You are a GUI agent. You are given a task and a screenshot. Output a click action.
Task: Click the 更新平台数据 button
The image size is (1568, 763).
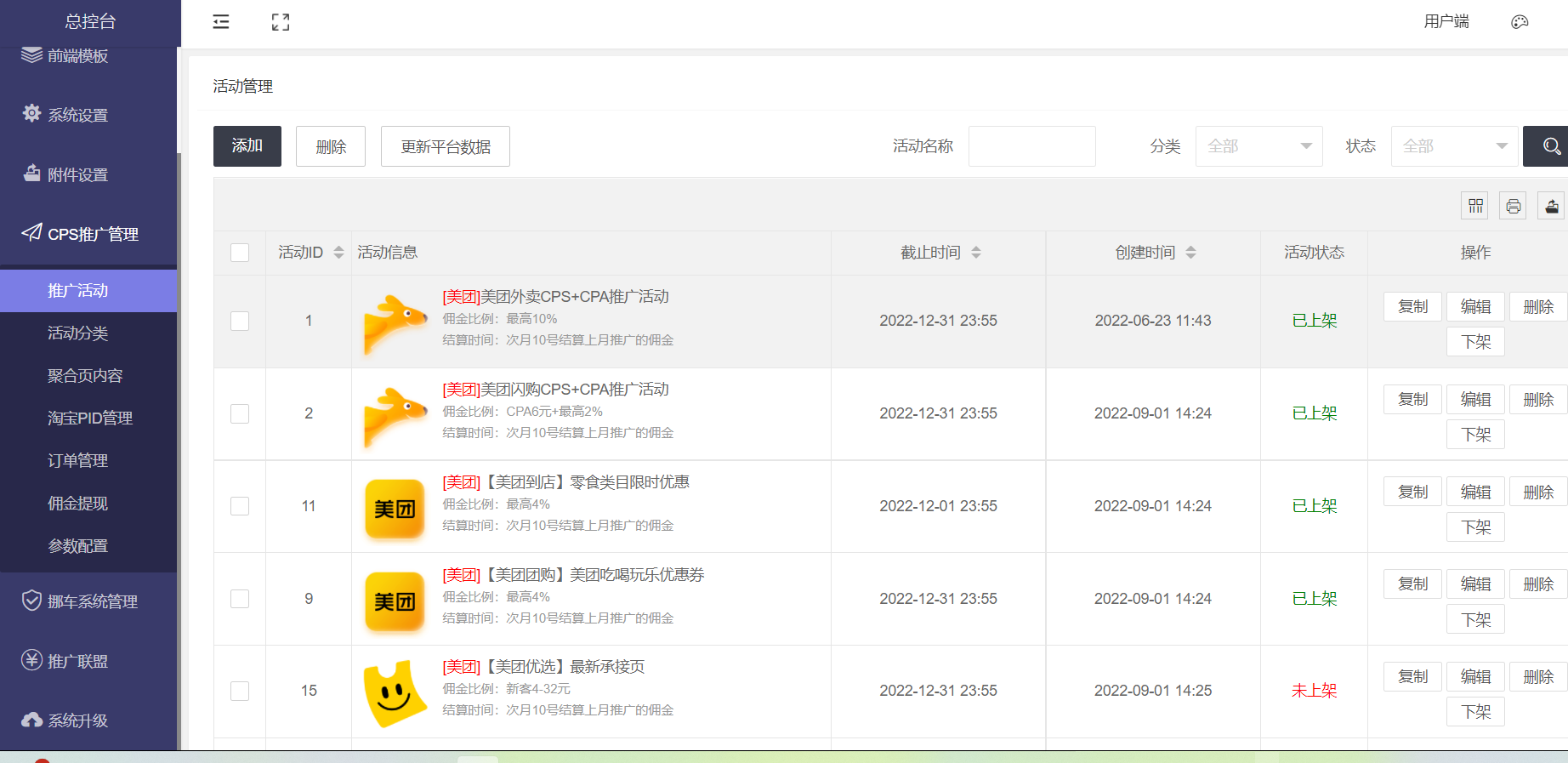446,146
